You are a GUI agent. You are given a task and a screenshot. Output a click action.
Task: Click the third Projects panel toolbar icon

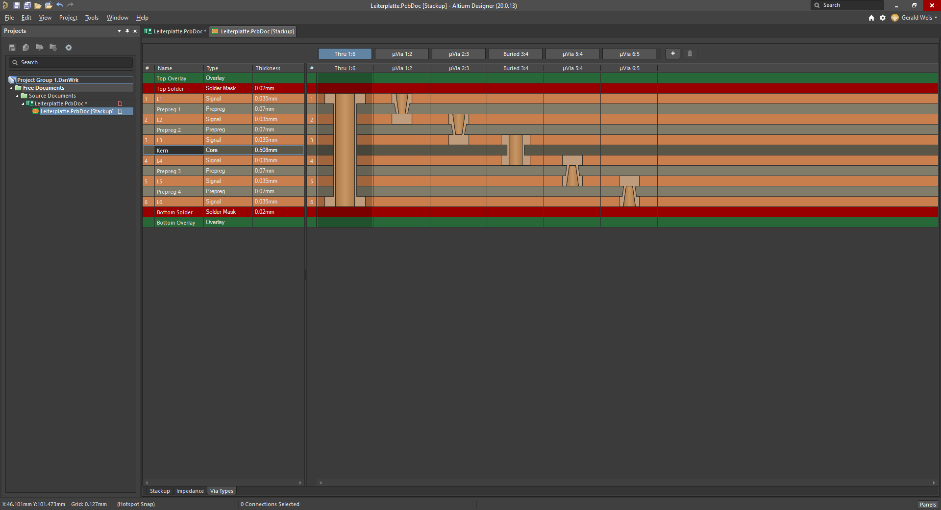click(x=40, y=47)
